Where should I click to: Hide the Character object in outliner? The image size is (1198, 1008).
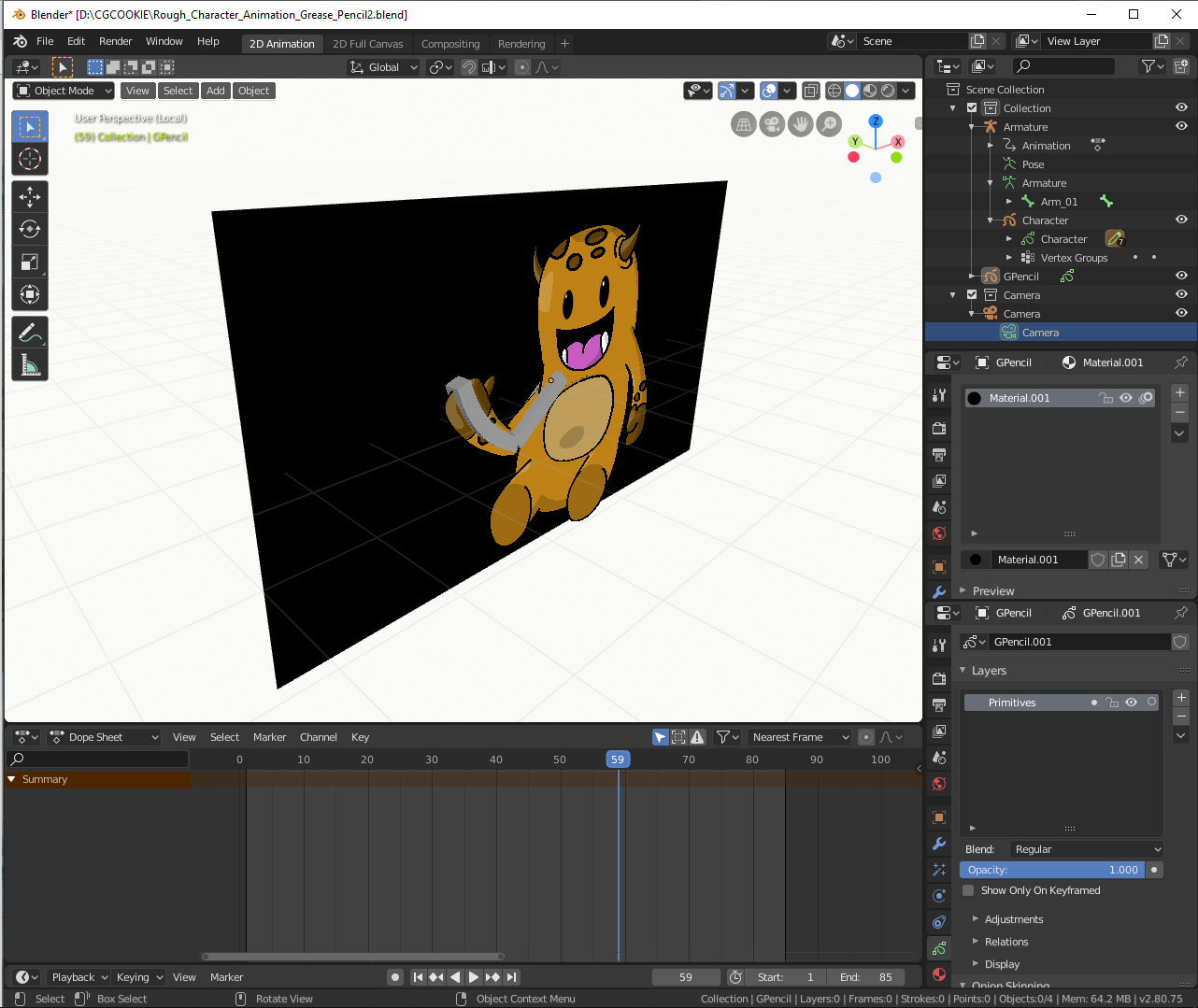(x=1181, y=220)
